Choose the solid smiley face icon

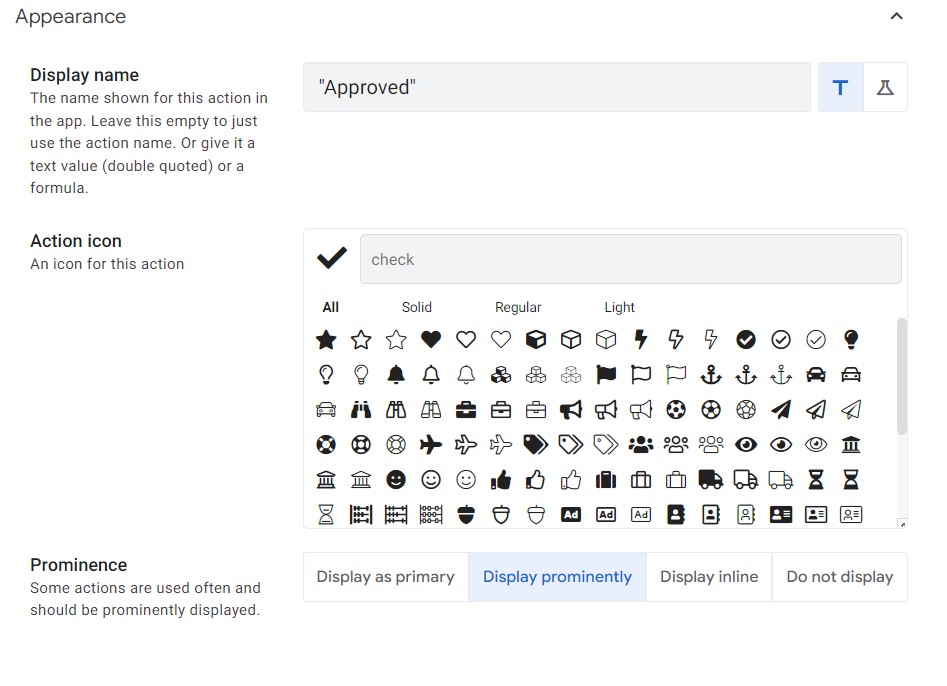point(396,480)
